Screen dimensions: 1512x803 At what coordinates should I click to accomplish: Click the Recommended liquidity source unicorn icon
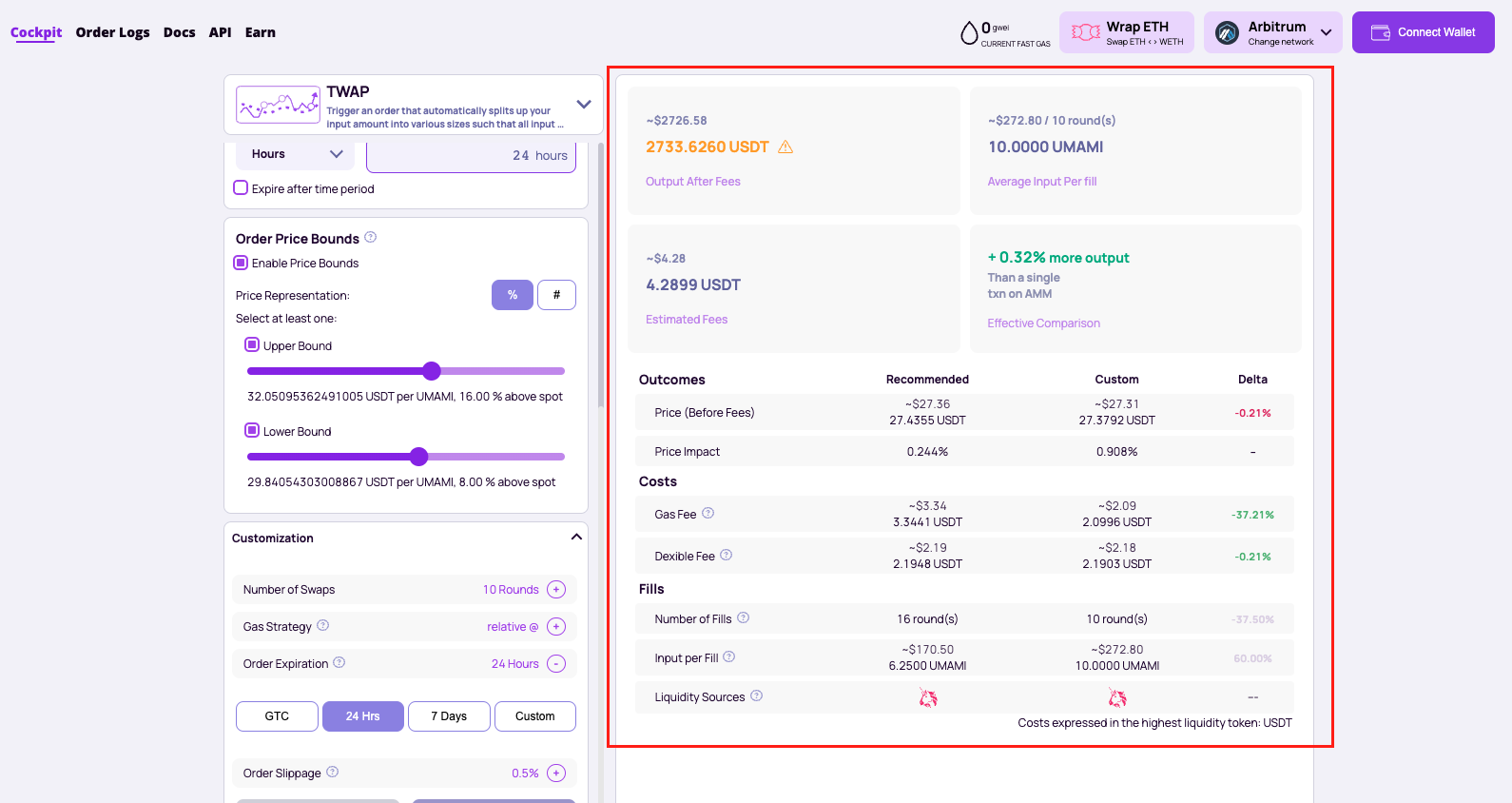click(928, 698)
